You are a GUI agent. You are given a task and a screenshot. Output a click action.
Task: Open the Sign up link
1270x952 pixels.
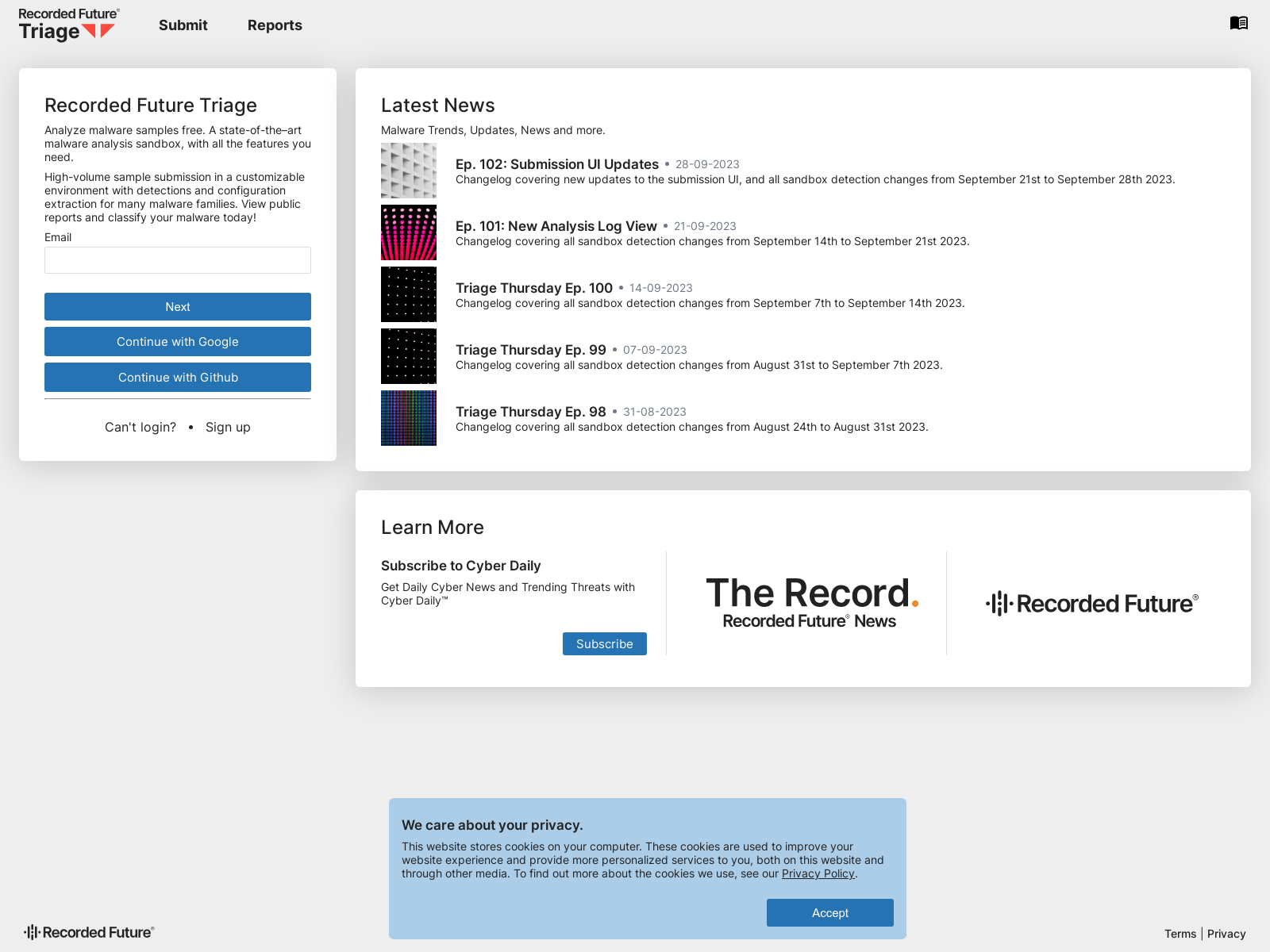[x=228, y=427]
